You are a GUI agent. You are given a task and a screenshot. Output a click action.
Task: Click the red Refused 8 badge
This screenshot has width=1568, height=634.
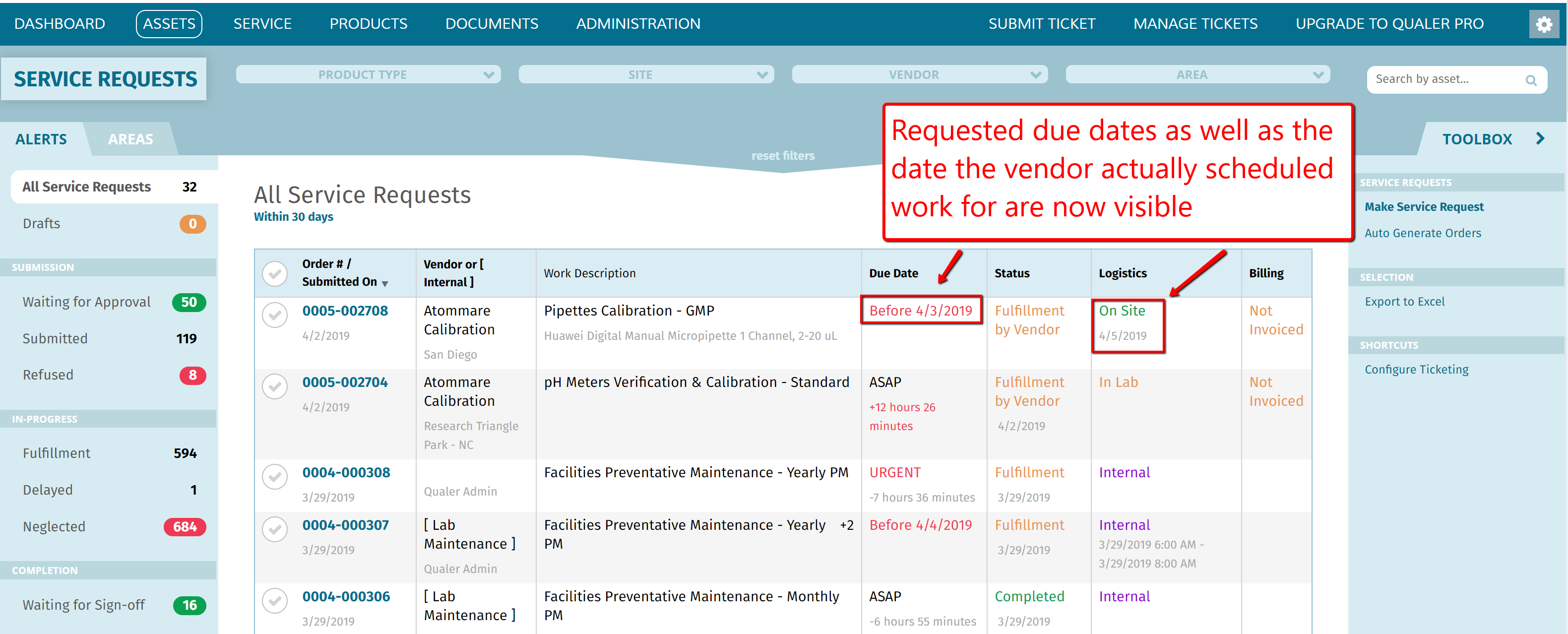pyautogui.click(x=192, y=375)
